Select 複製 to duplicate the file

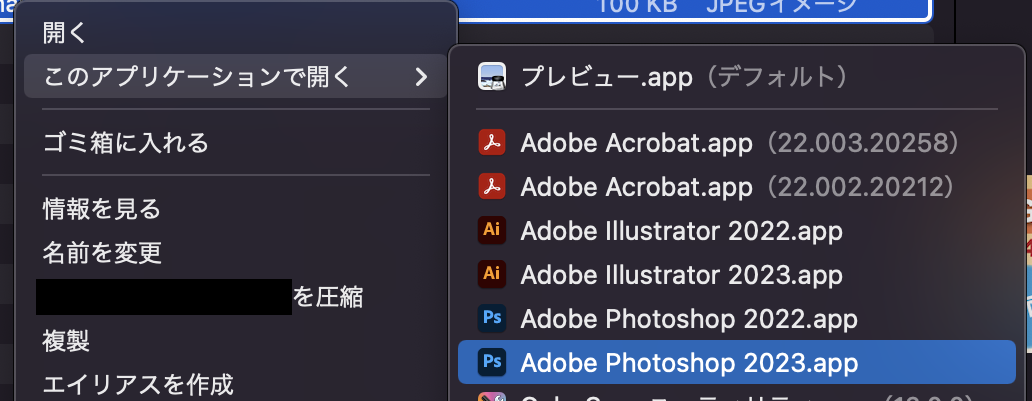[x=65, y=340]
